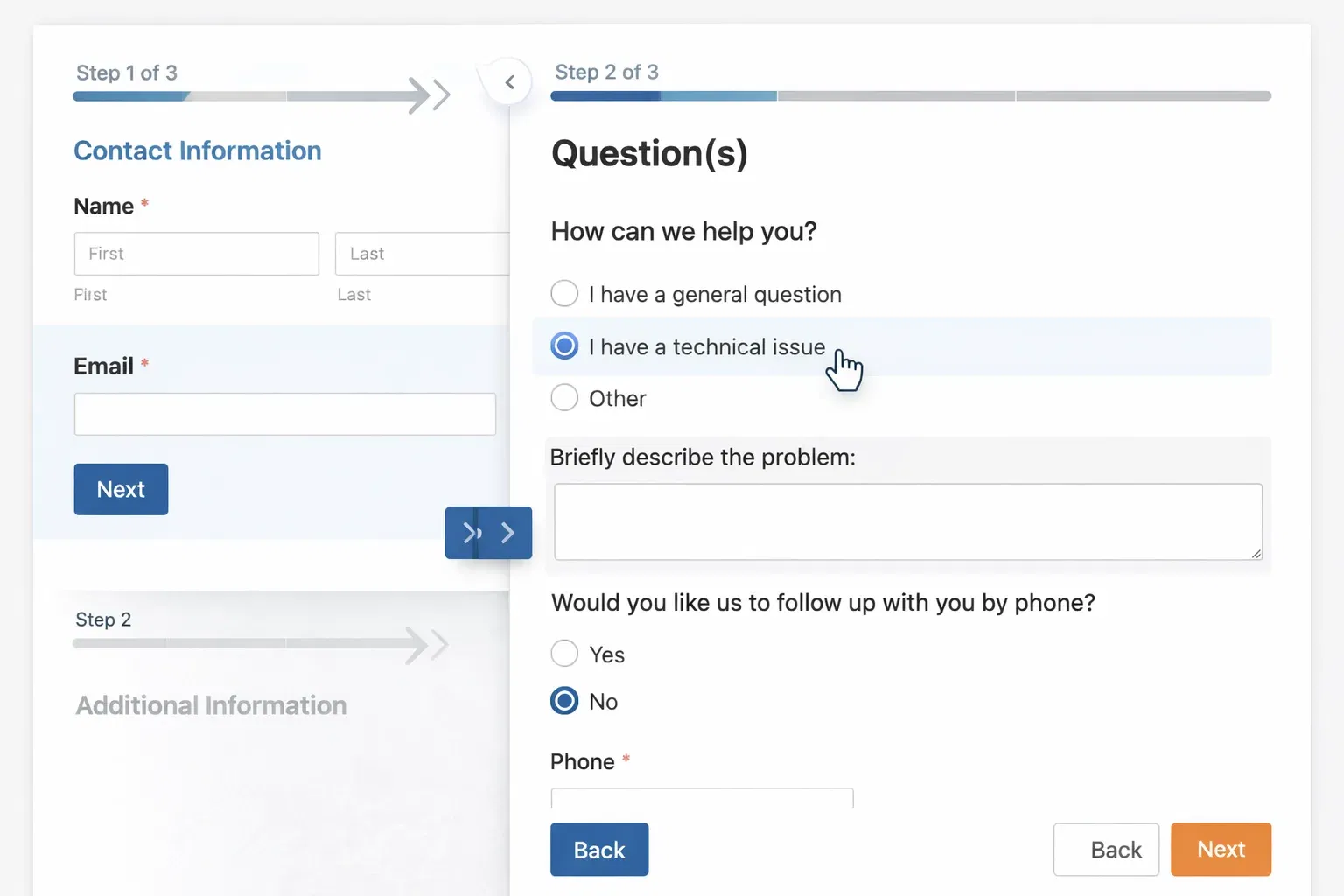The height and width of the screenshot is (896, 1344).
Task: Click the blue Back button
Action: [598, 849]
